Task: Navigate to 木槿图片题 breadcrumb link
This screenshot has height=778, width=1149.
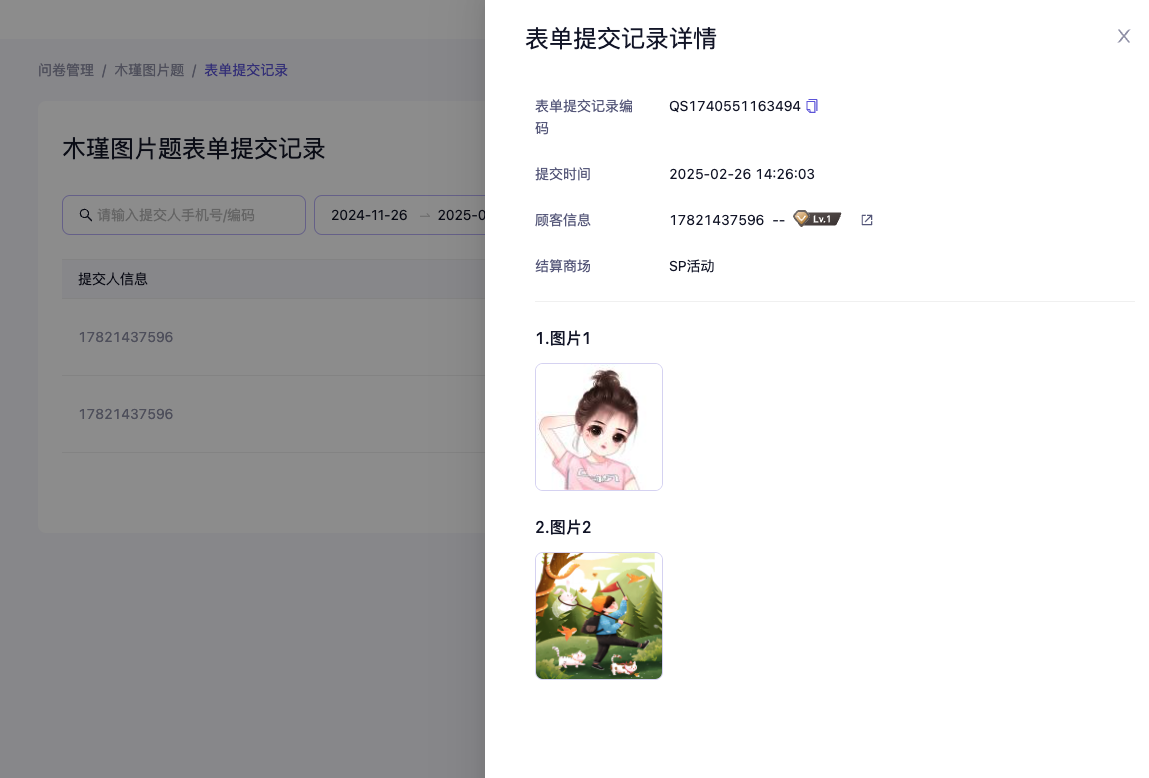Action: (x=149, y=70)
